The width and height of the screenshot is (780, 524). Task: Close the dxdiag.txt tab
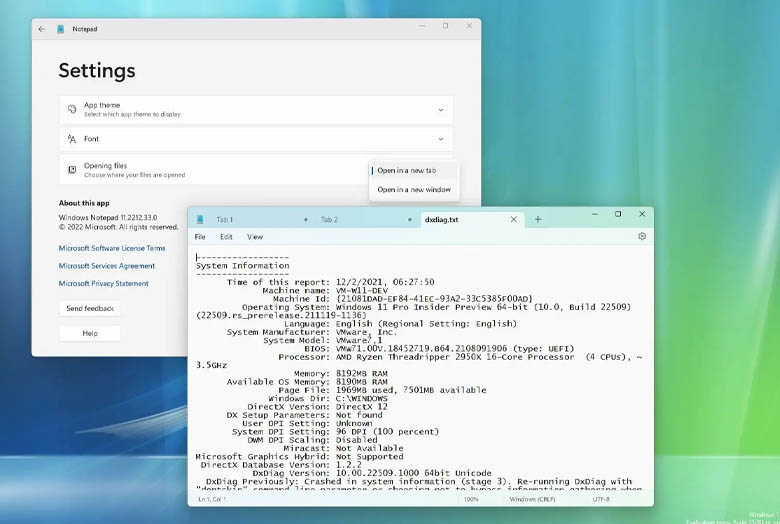(514, 219)
